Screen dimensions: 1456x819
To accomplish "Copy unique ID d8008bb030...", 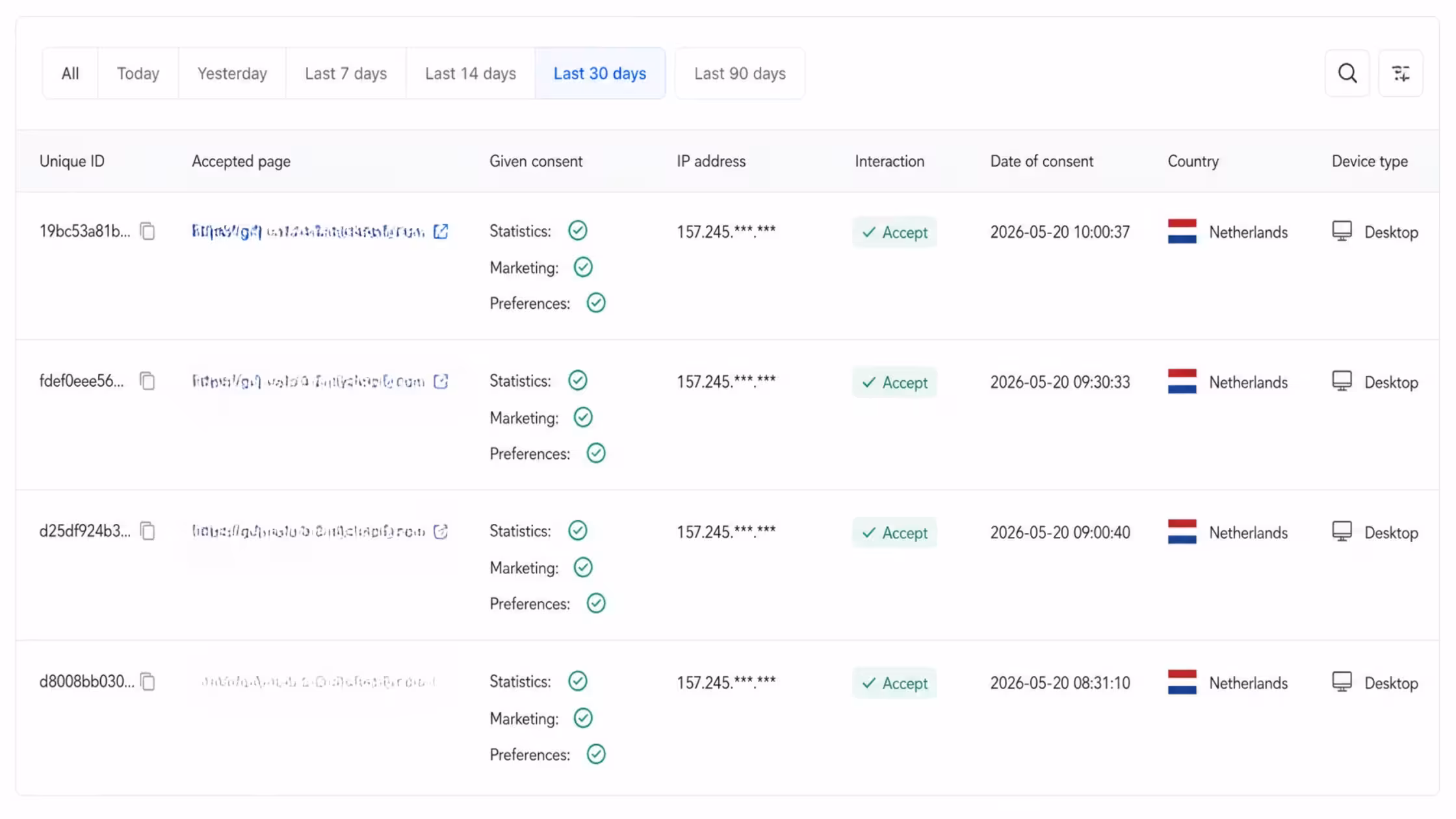I will [148, 681].
